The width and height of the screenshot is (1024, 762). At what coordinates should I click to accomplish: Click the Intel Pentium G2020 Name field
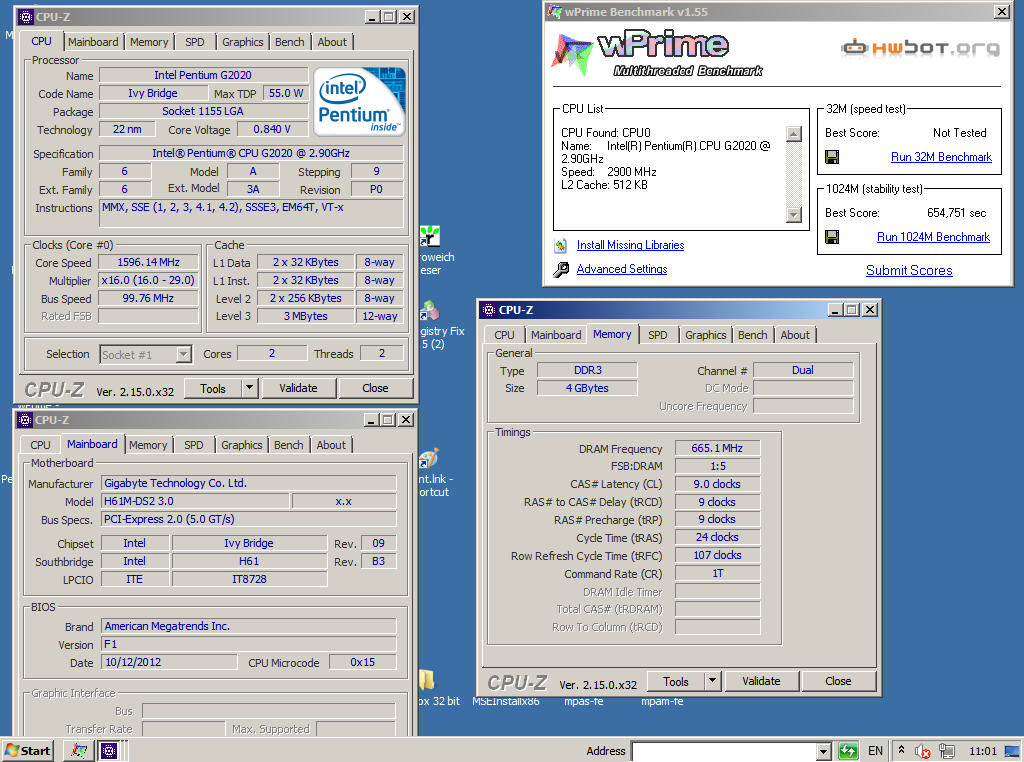[x=203, y=75]
